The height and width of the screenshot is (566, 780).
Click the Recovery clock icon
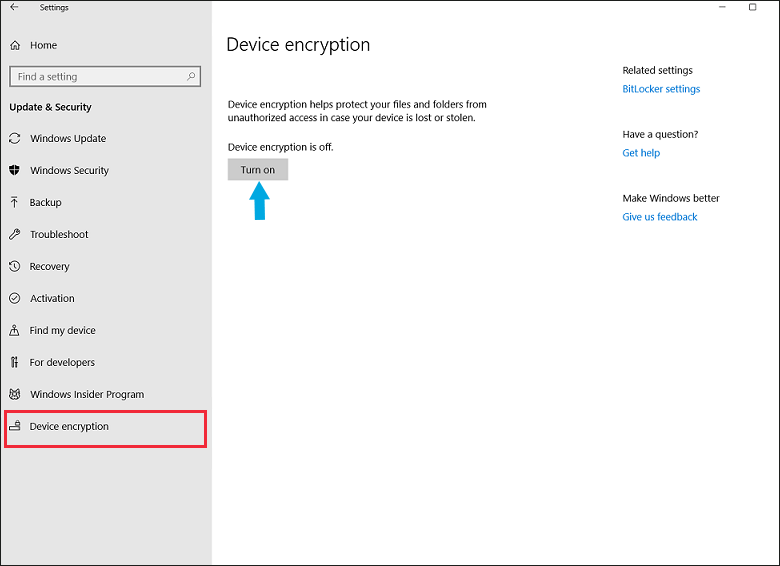click(x=14, y=266)
